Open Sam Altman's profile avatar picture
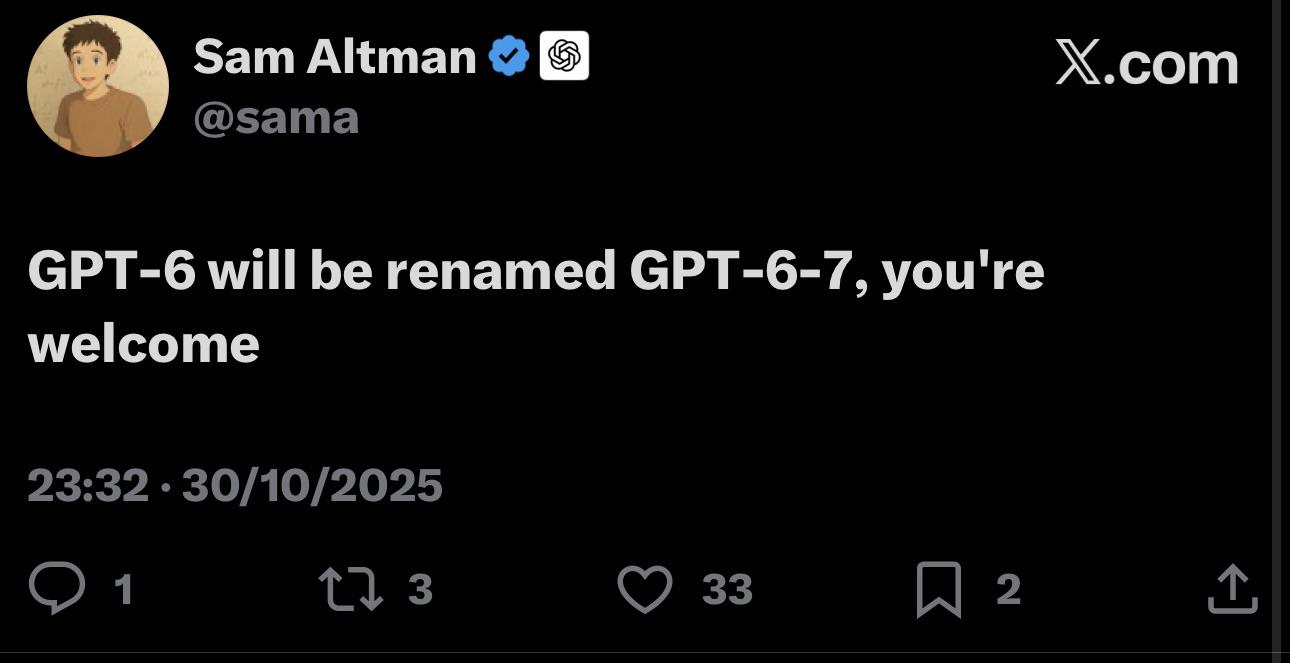Image resolution: width=1290 pixels, height=663 pixels. pos(97,86)
